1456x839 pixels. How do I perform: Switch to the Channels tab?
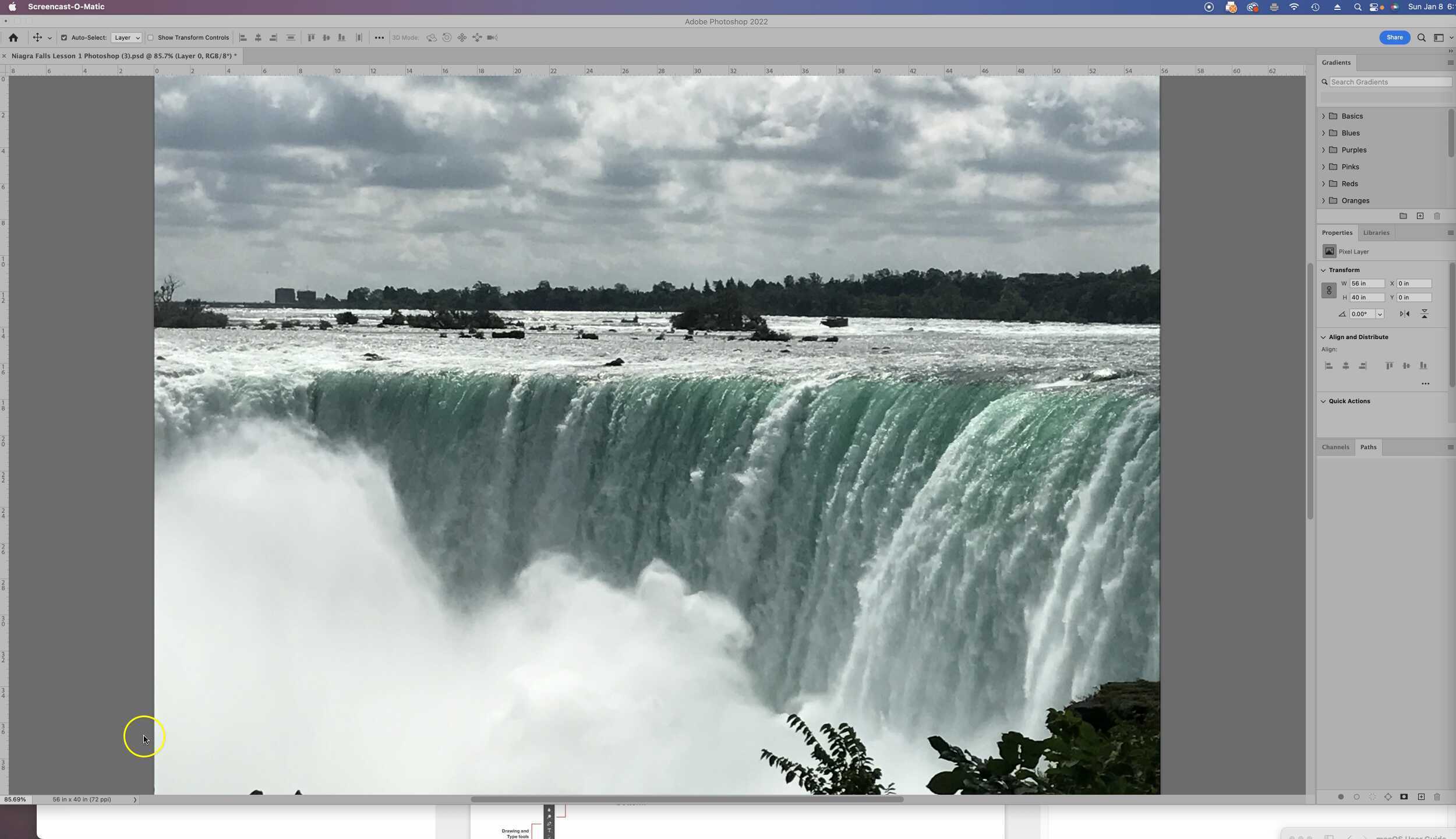(x=1335, y=447)
